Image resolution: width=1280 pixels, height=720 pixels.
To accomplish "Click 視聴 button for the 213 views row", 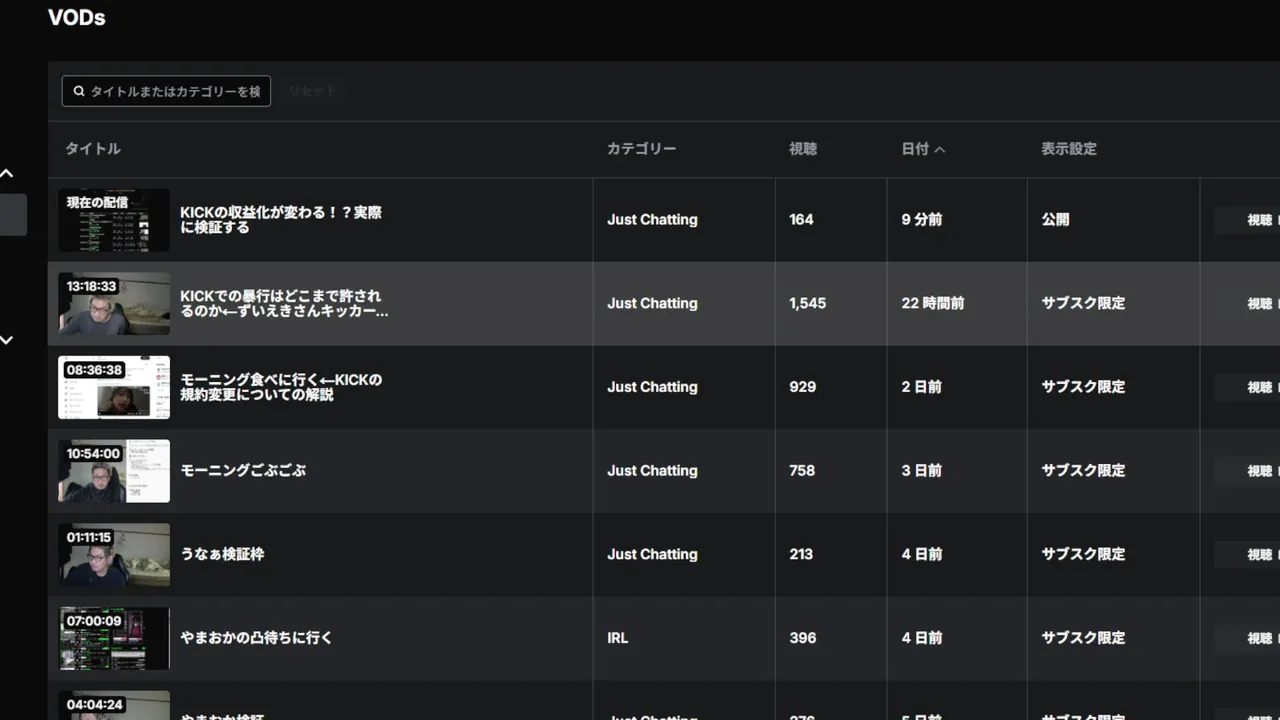I will point(1247,554).
